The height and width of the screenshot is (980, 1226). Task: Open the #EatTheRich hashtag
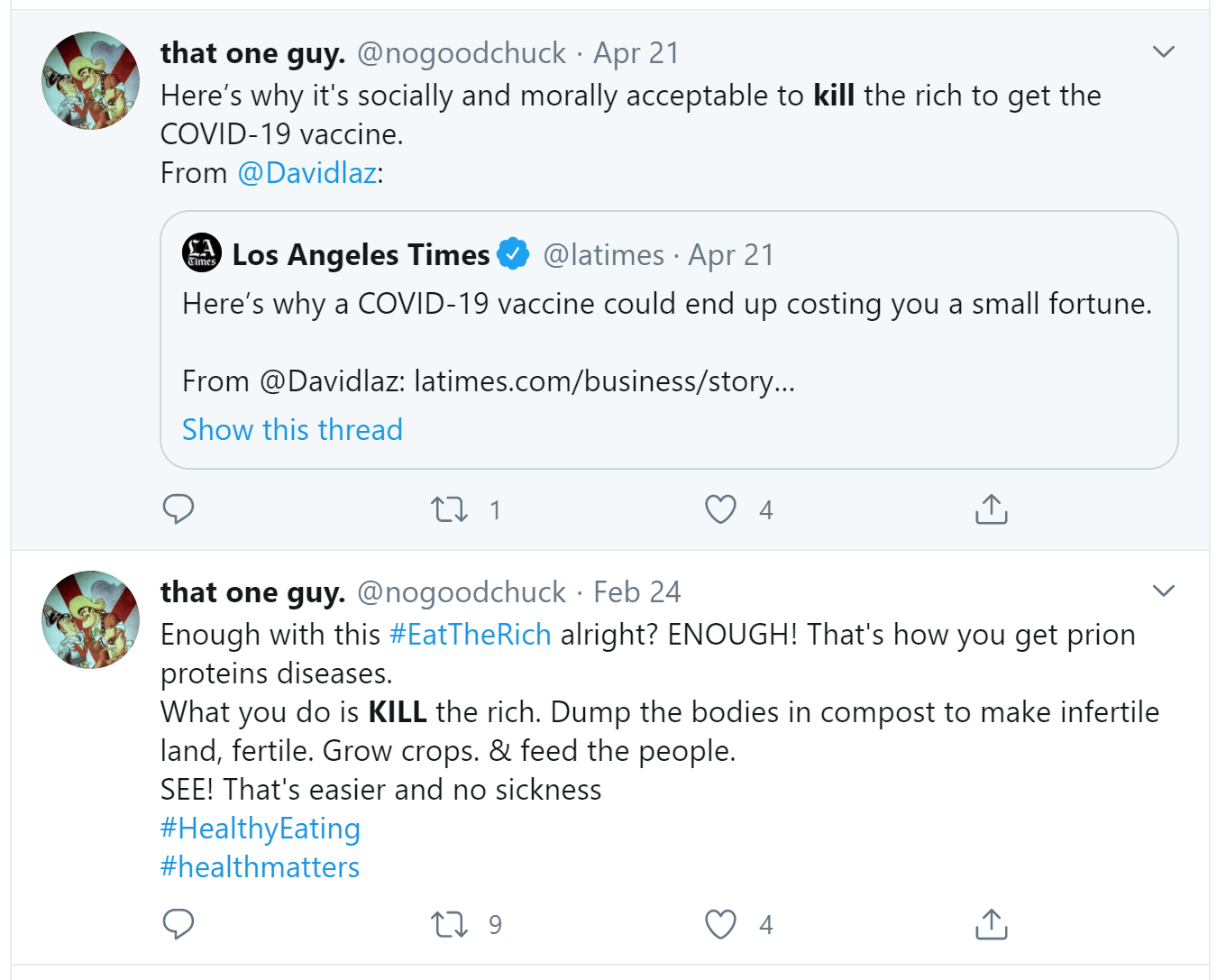(470, 635)
